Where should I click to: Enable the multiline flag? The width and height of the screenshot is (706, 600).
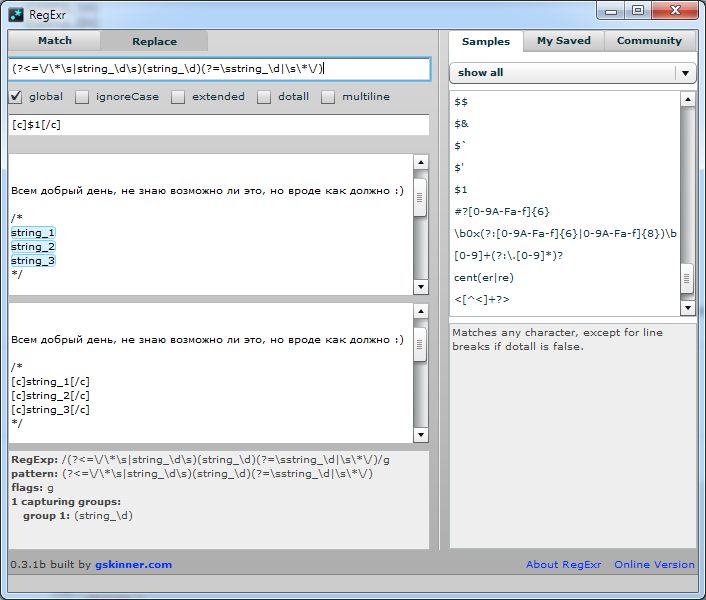[x=328, y=97]
